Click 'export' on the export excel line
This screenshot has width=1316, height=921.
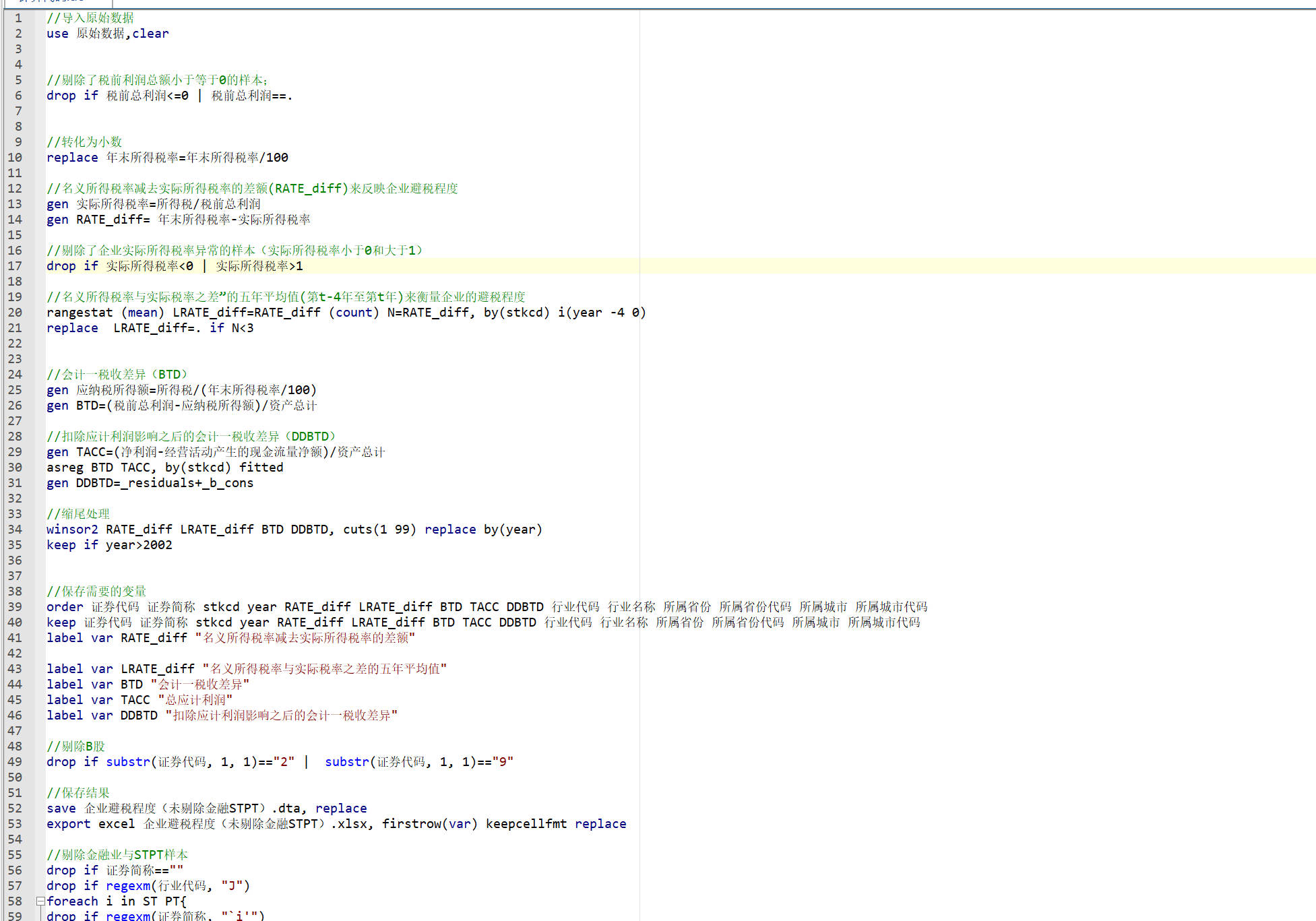(x=68, y=824)
